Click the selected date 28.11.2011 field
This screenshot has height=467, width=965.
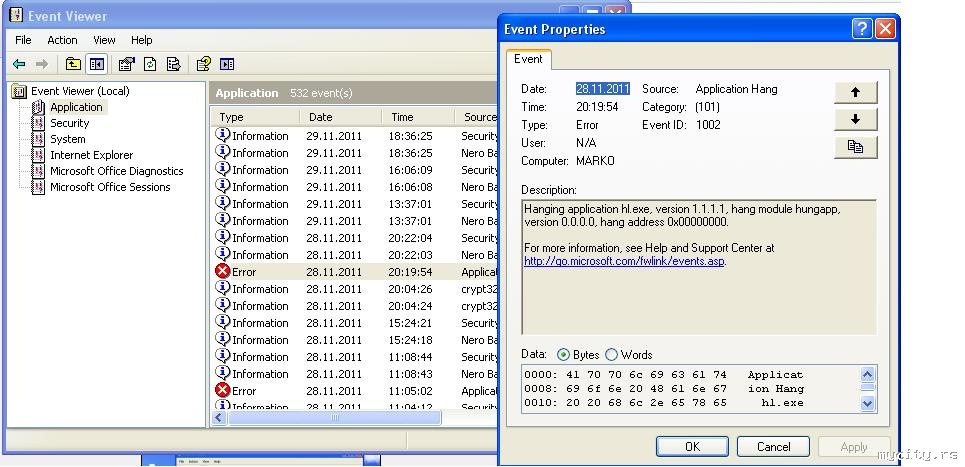pyautogui.click(x=603, y=89)
